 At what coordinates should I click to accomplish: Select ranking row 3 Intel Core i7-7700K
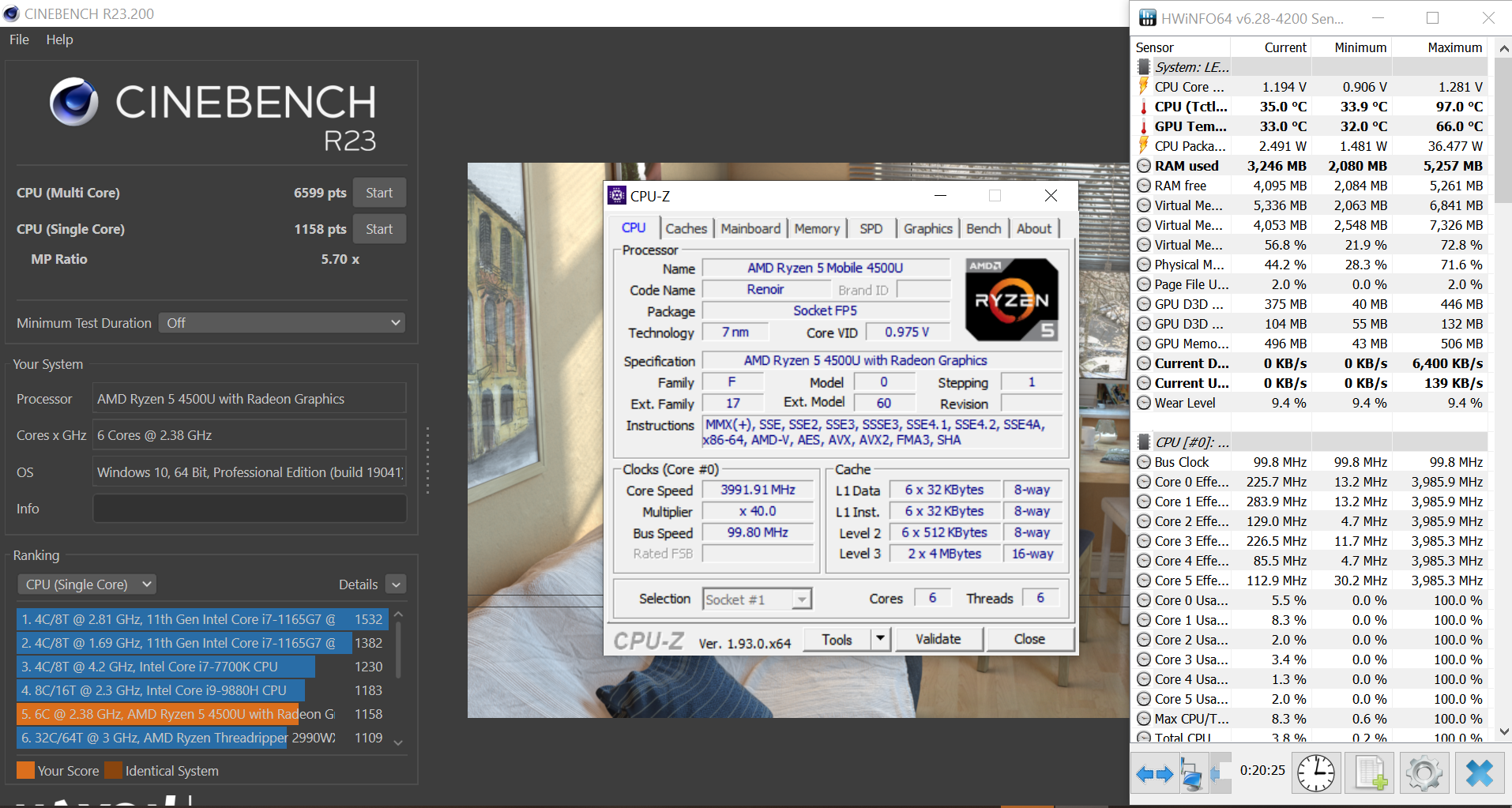(202, 667)
